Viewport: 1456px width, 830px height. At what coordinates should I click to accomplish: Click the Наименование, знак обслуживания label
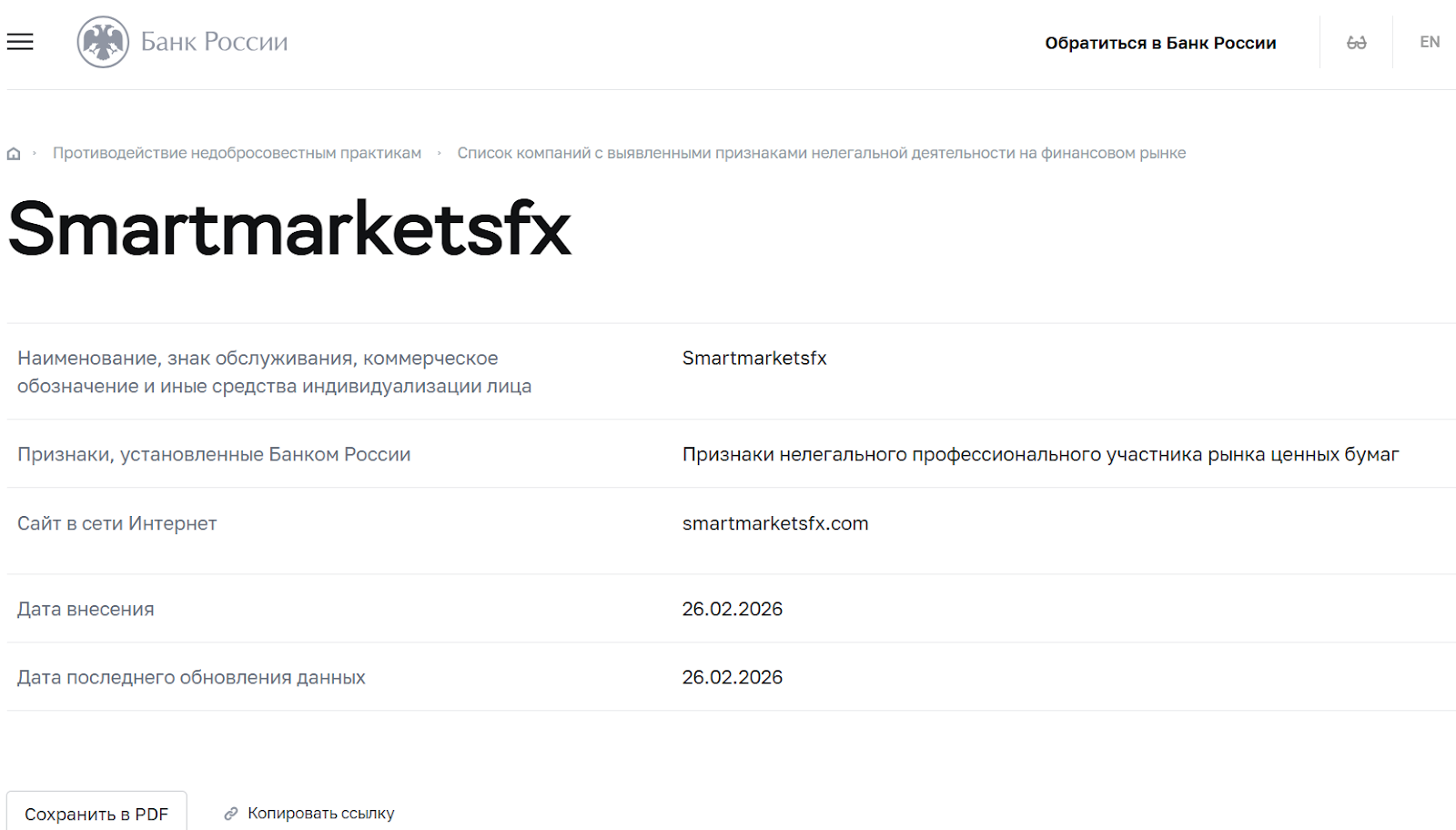[x=274, y=372]
